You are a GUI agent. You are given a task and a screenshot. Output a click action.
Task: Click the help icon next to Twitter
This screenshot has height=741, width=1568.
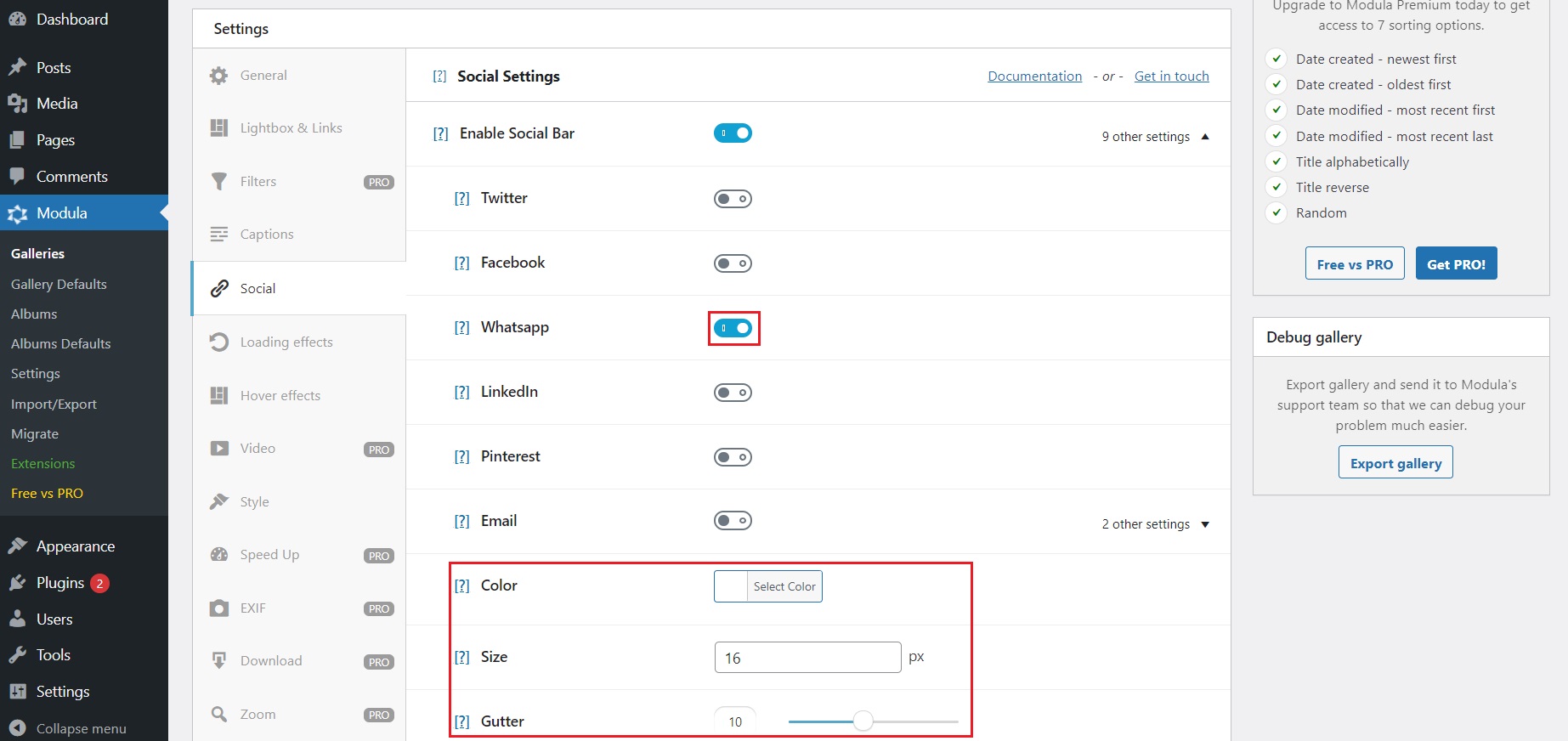pos(461,199)
